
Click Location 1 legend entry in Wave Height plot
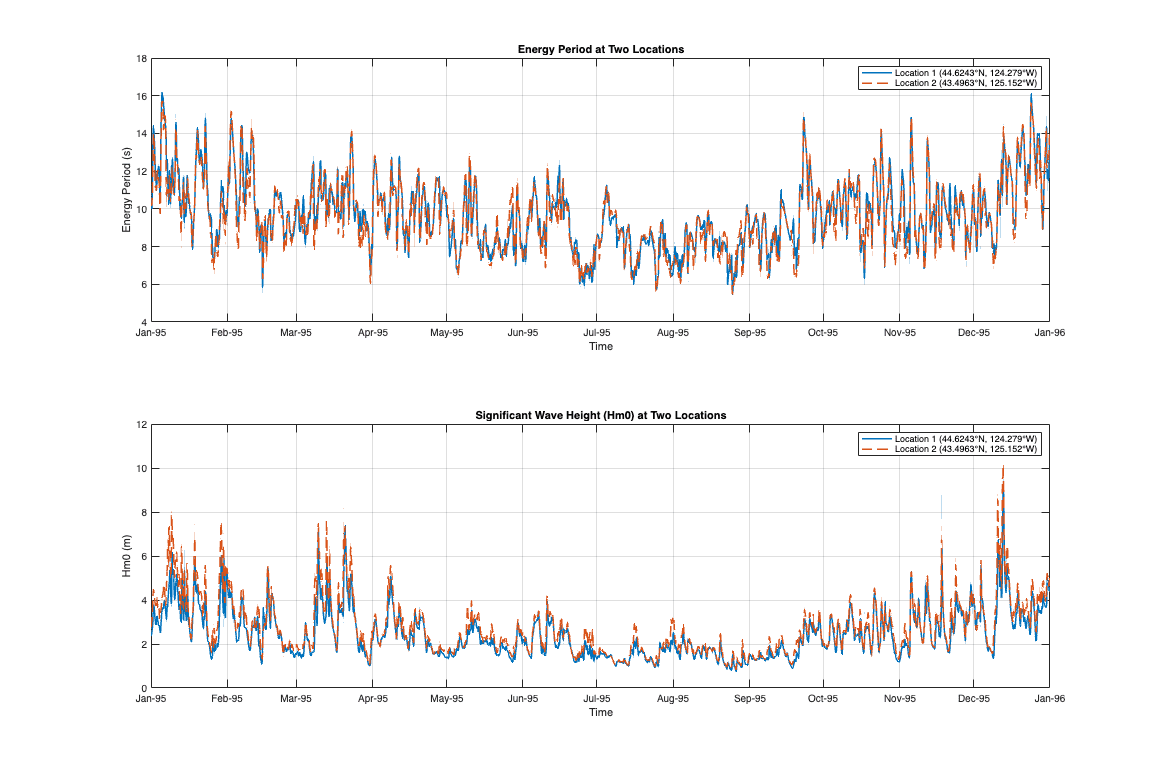(x=951, y=439)
